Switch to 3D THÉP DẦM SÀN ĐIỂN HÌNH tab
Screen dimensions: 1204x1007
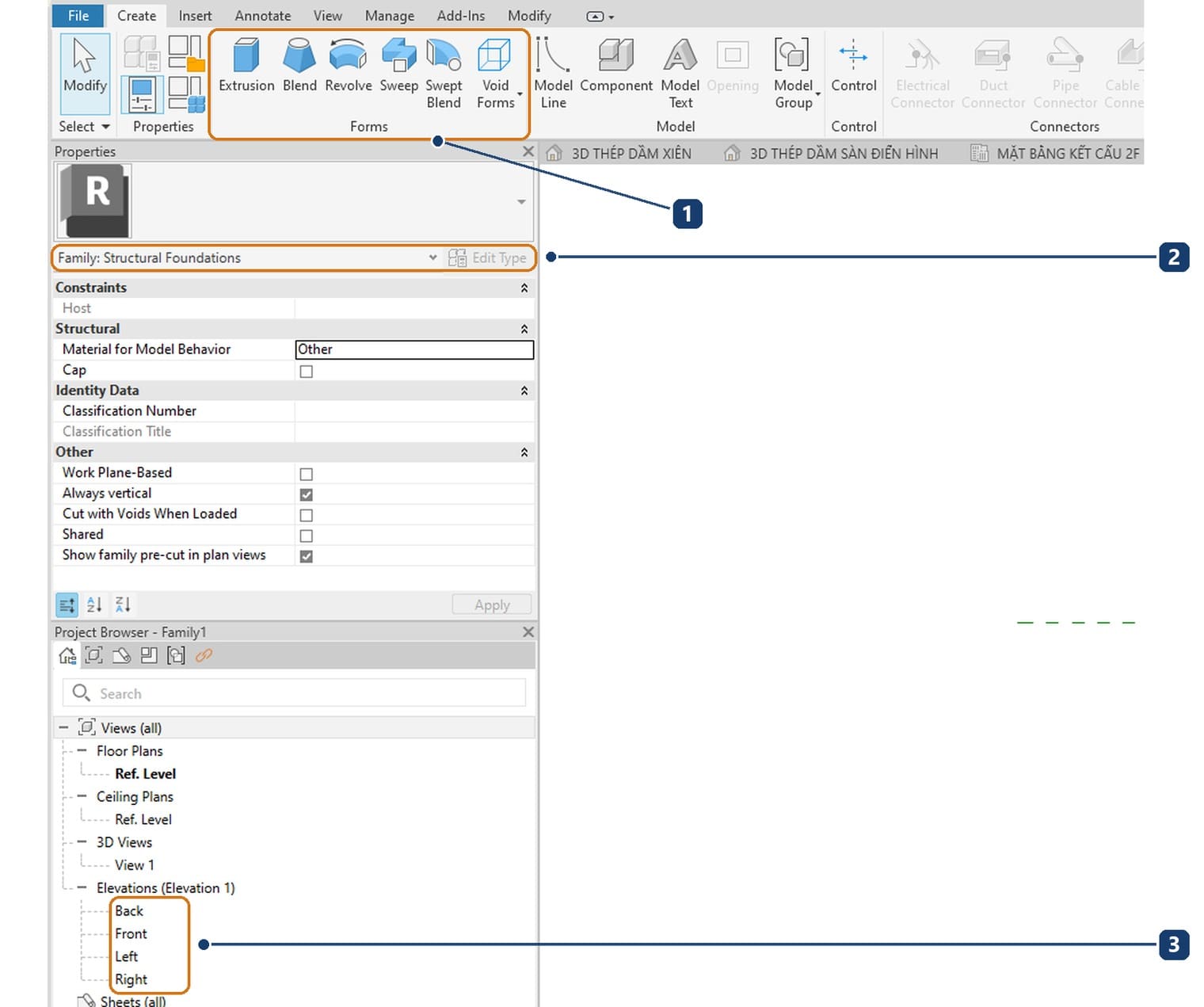coord(832,153)
